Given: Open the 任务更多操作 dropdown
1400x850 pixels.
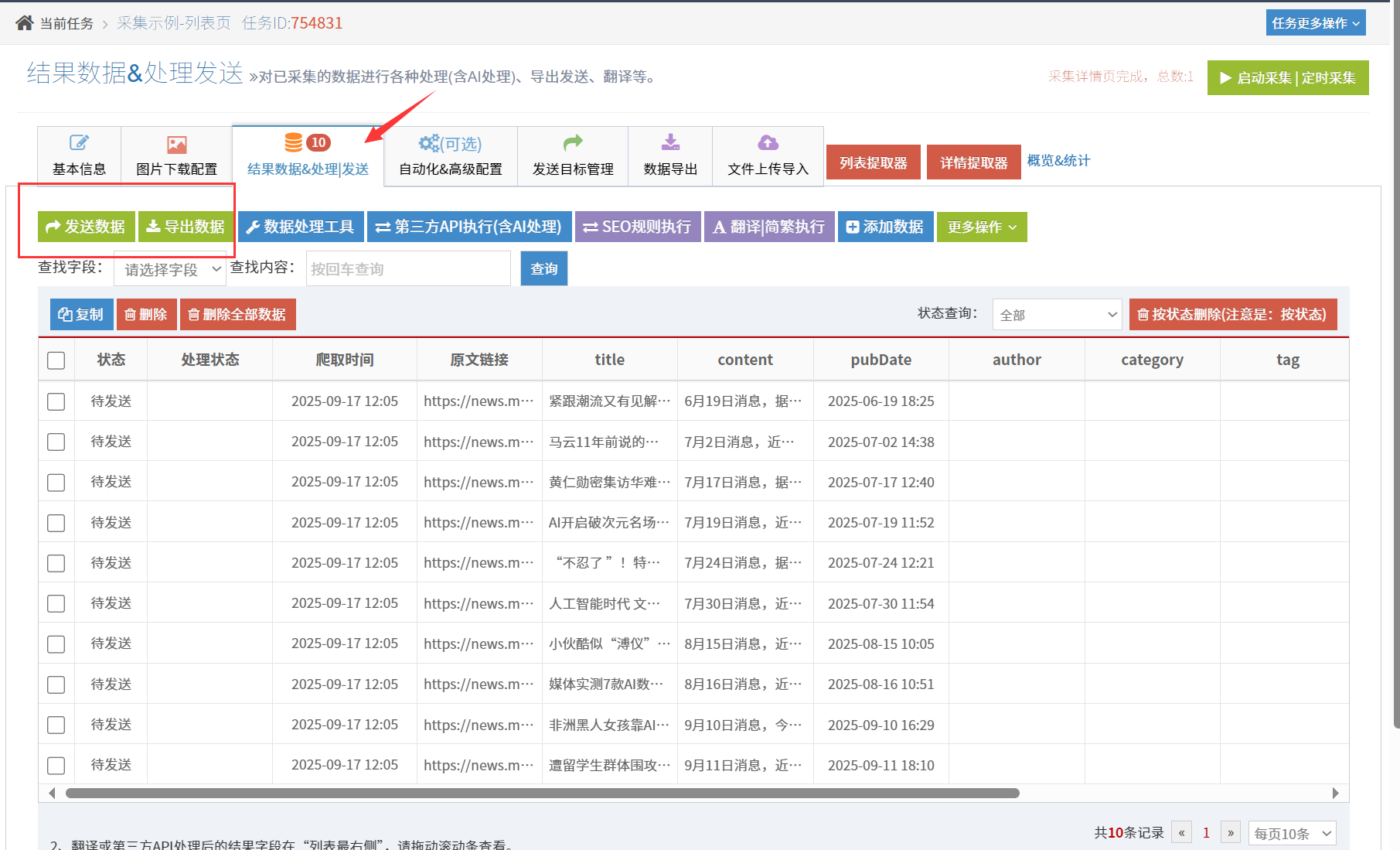Looking at the screenshot, I should 1315,22.
